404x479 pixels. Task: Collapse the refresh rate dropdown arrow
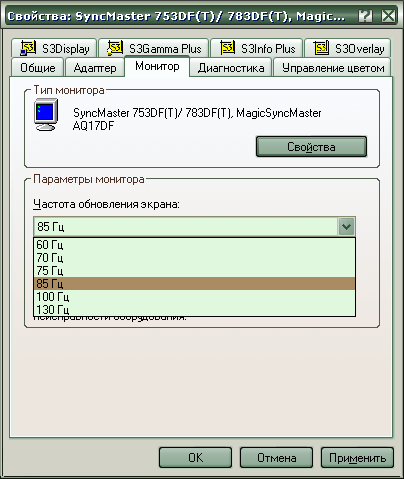346,227
